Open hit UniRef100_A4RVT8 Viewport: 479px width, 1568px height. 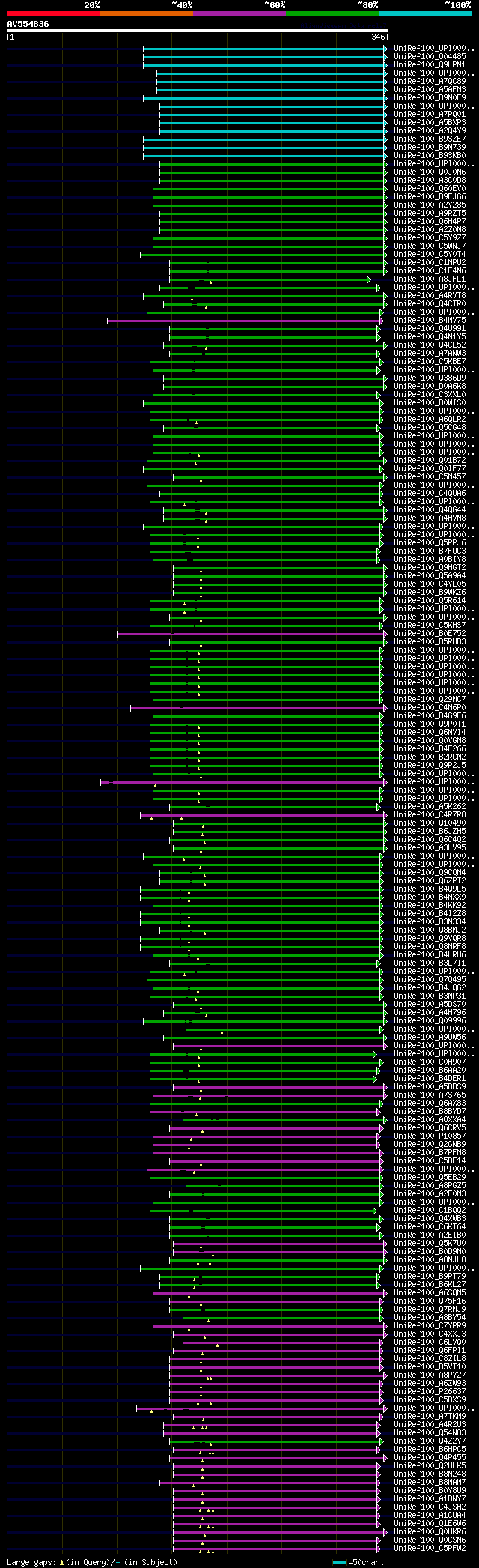(x=430, y=296)
